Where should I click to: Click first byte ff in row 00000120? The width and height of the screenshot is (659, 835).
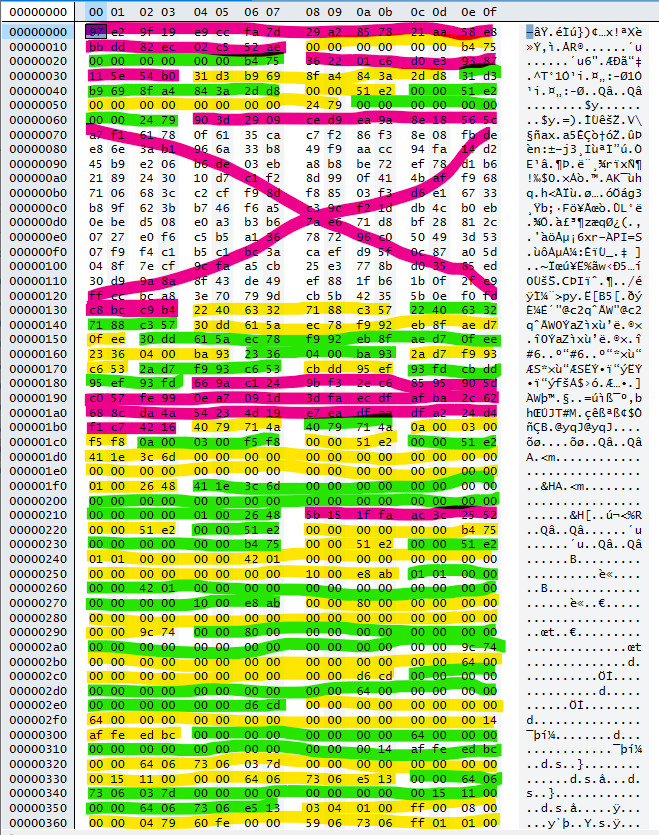point(96,295)
